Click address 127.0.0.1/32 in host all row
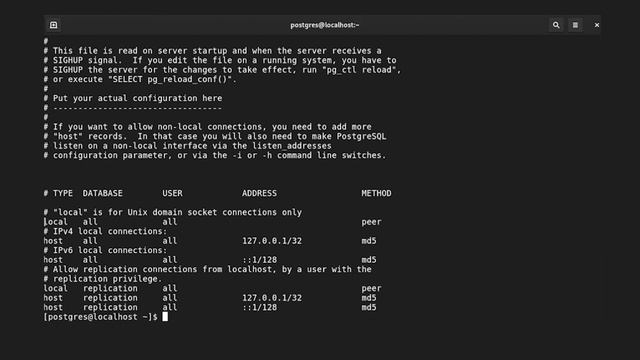The image size is (640, 360). coord(272,241)
